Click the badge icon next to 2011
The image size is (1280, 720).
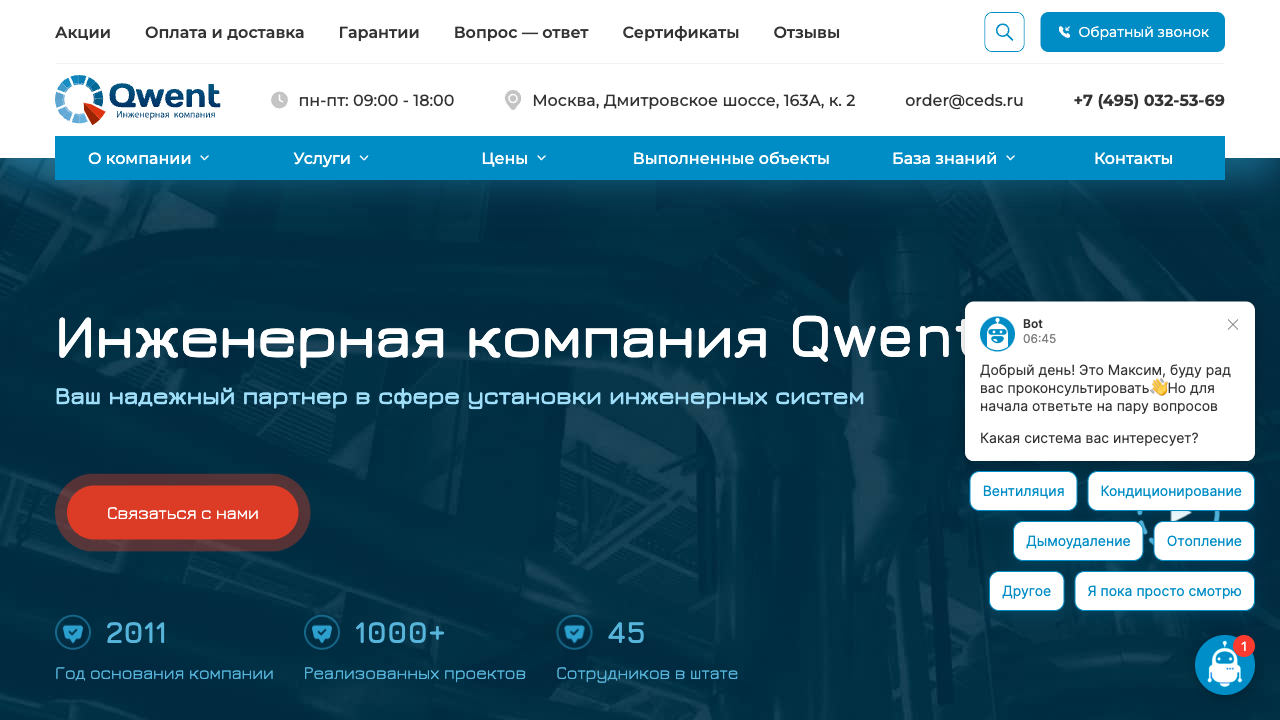(x=72, y=632)
